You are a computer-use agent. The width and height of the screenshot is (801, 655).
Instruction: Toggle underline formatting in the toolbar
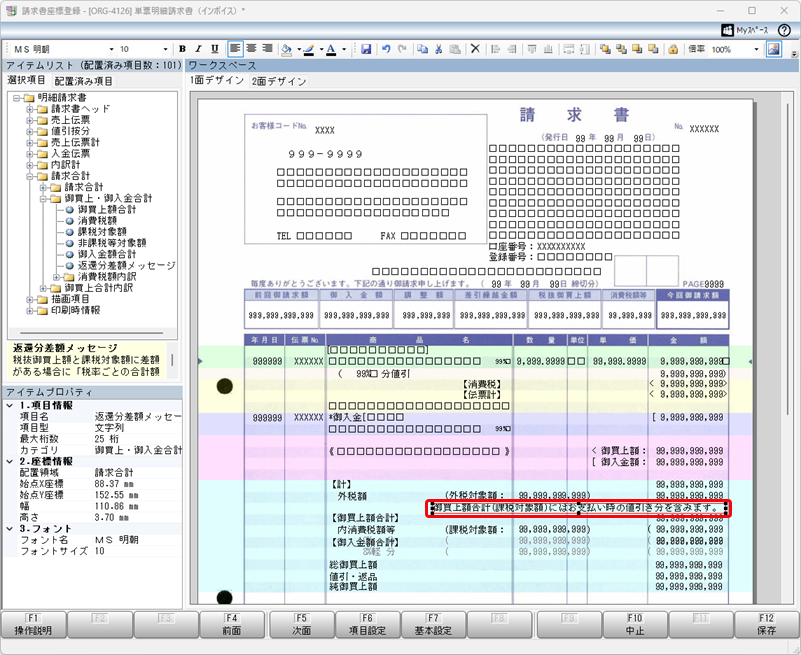click(215, 49)
